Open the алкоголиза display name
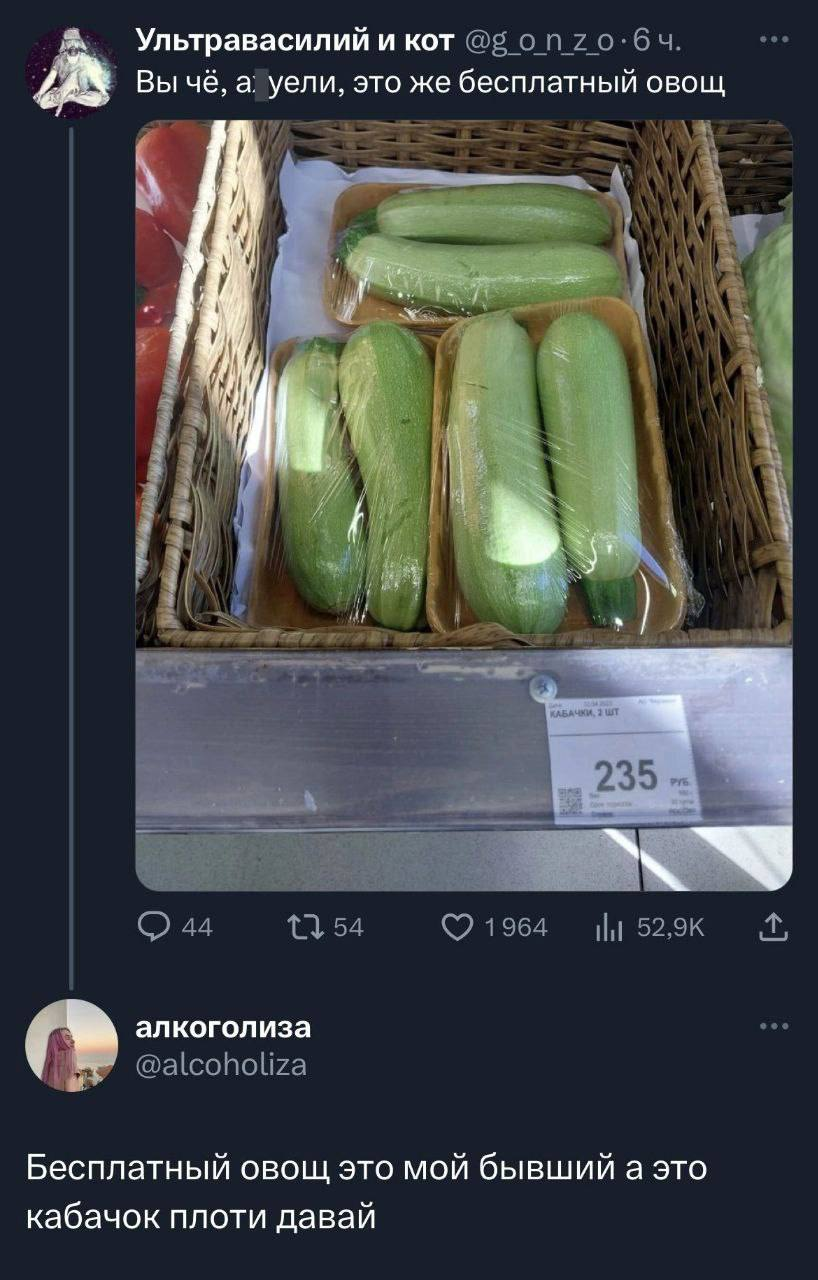 click(223, 1027)
